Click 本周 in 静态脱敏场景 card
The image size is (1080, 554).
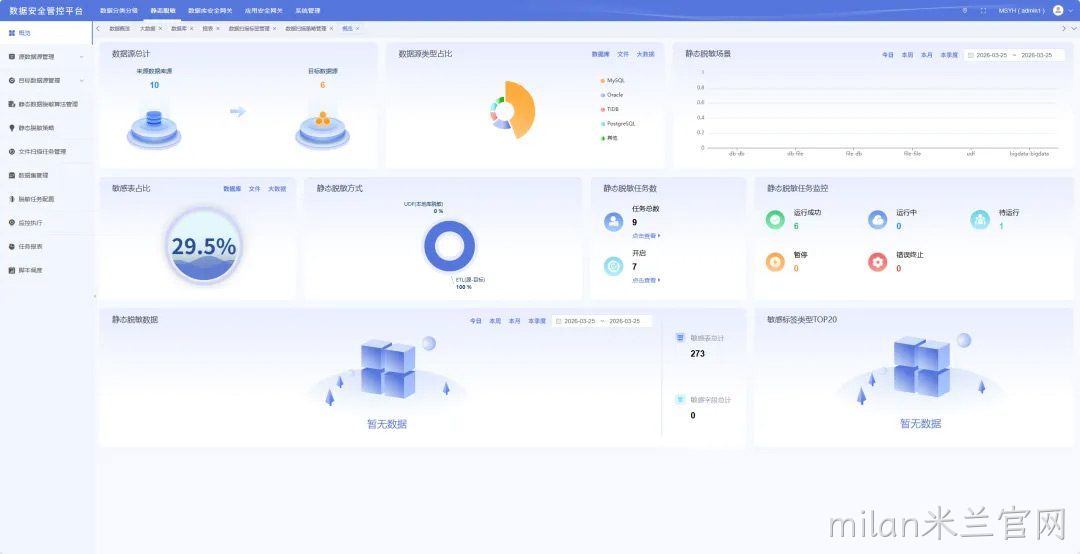coord(907,54)
